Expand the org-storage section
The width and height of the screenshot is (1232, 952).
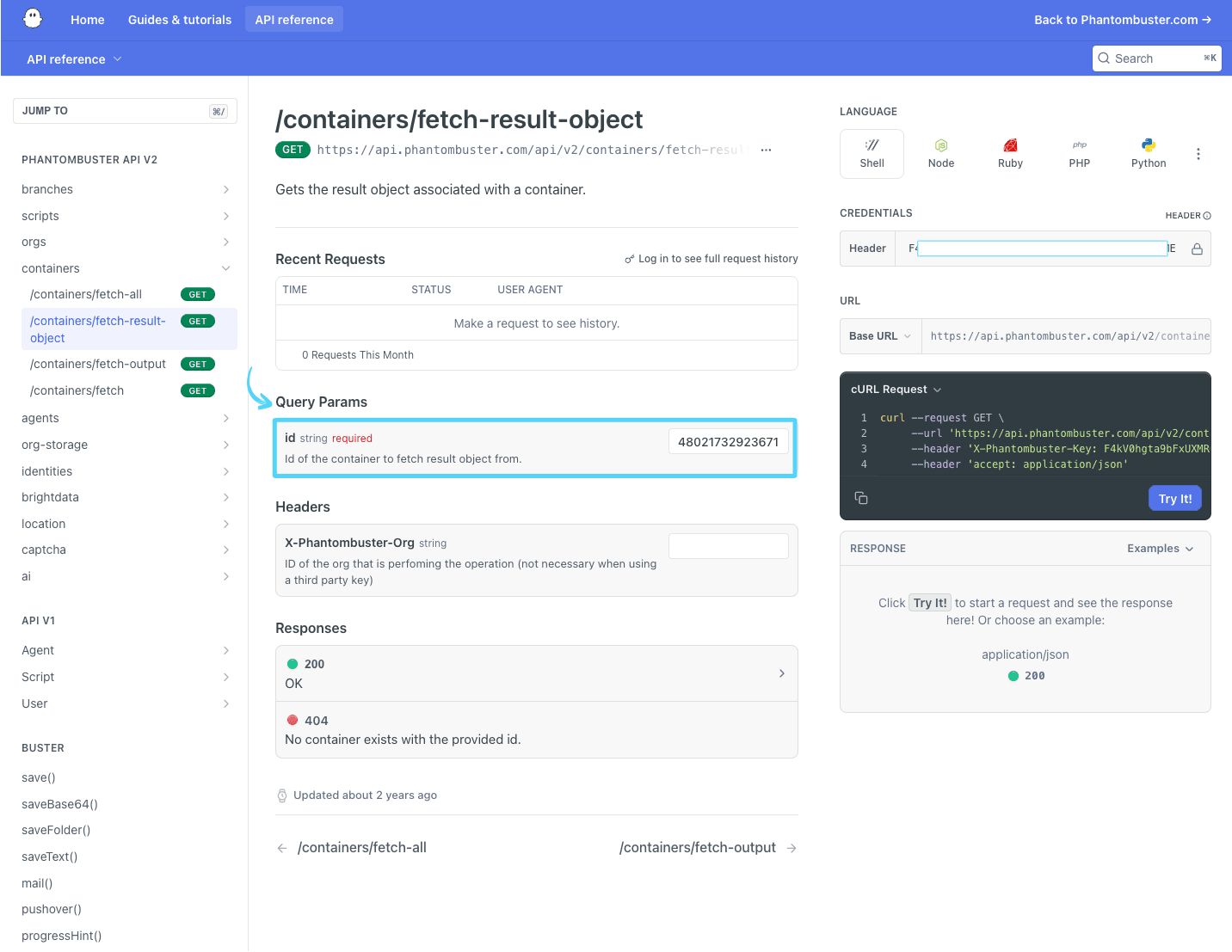coord(226,445)
